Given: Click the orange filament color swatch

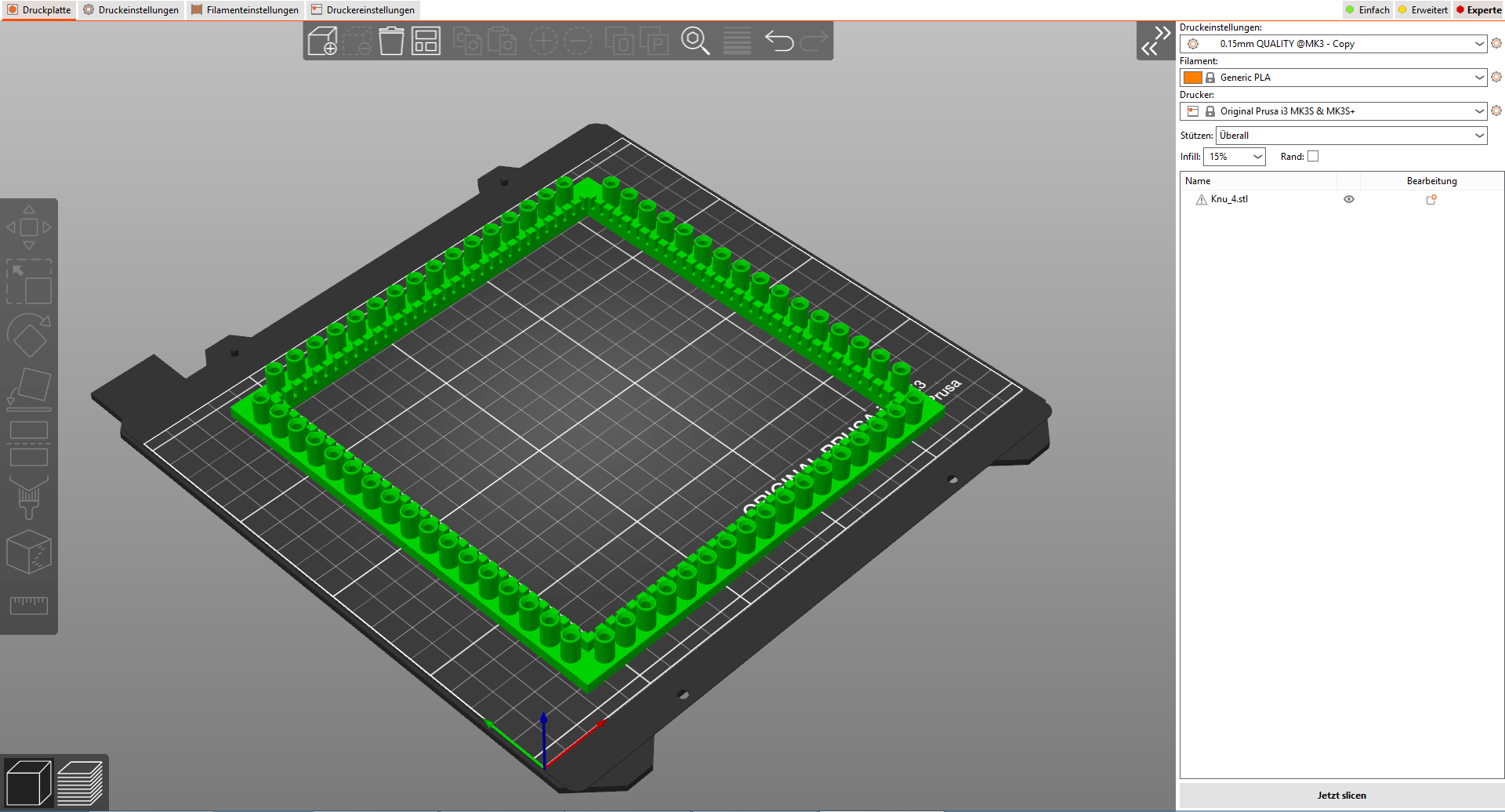Looking at the screenshot, I should pyautogui.click(x=1192, y=78).
